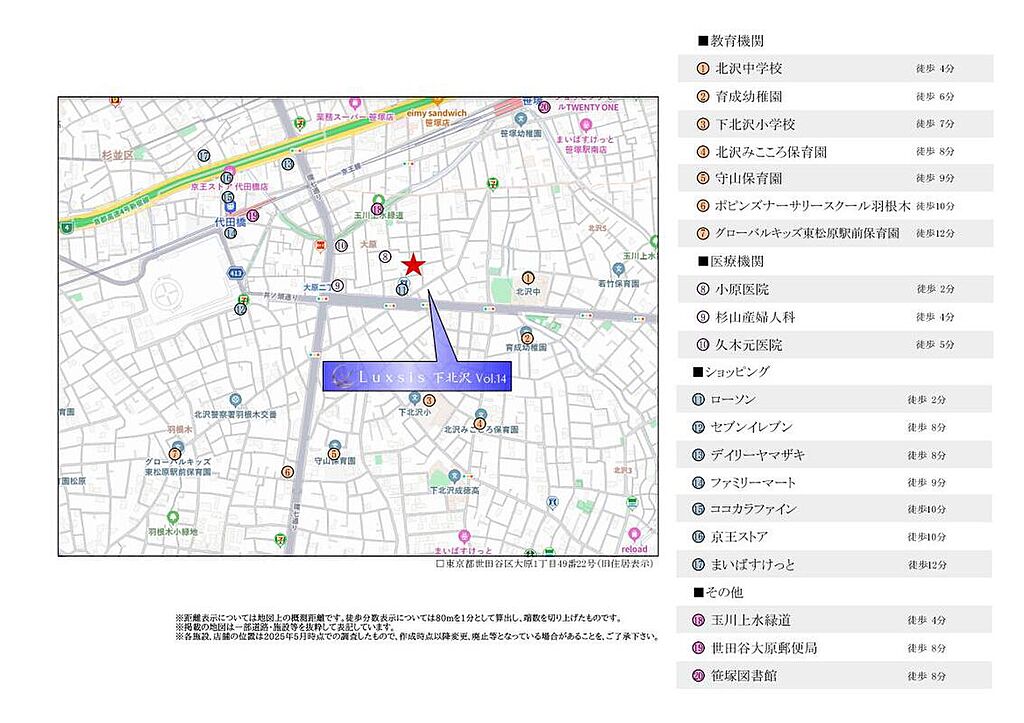
Task: Select 小原医院 entry in the legend
Action: click(x=834, y=289)
